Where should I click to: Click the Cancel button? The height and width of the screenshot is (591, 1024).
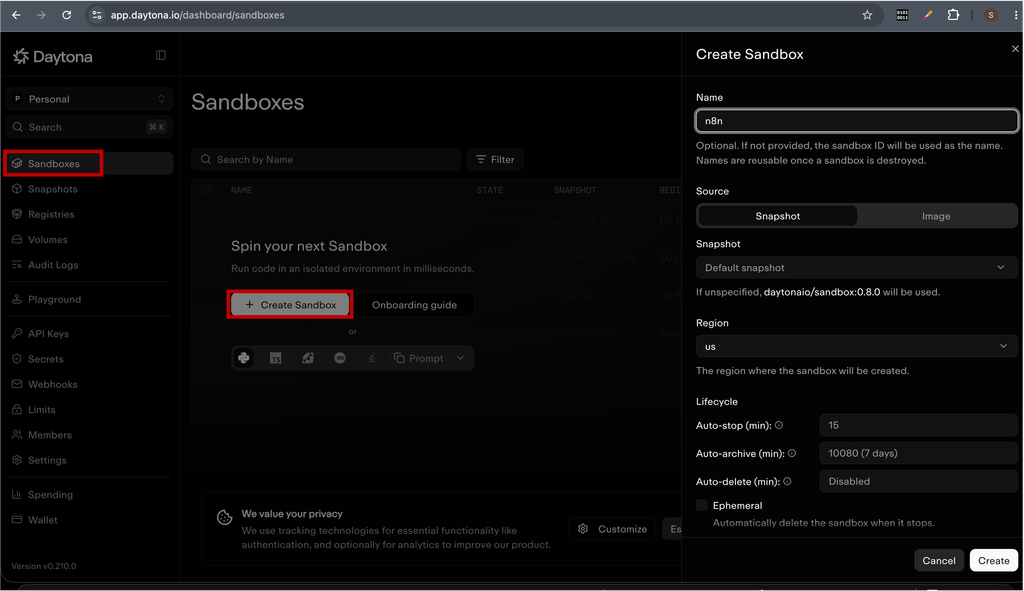pos(938,561)
